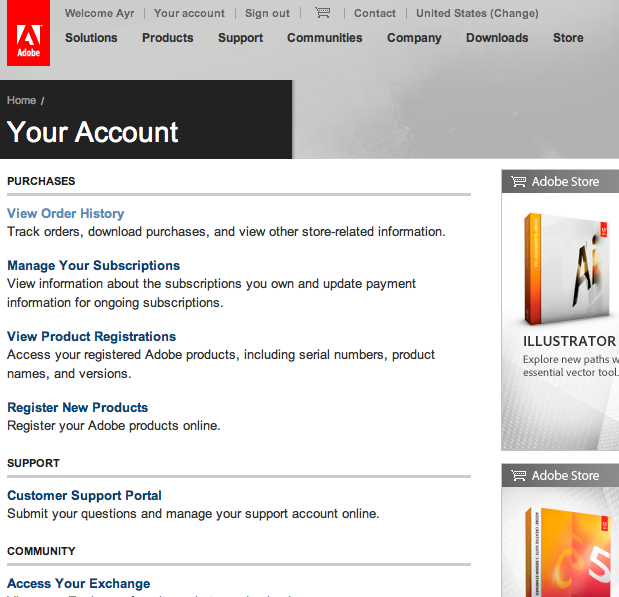
Task: Click cart icon in lower Adobe Store banner
Action: click(x=518, y=475)
